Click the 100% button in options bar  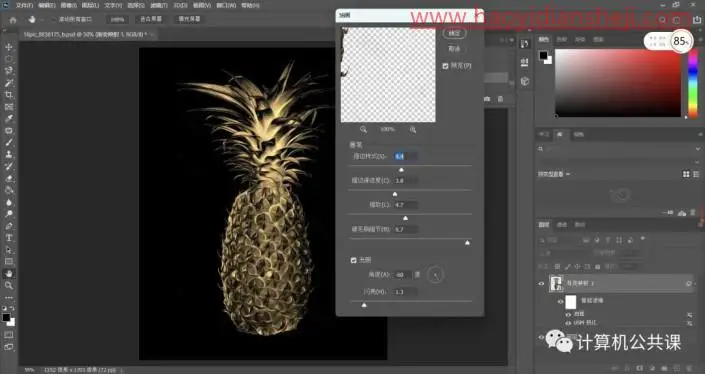point(117,19)
